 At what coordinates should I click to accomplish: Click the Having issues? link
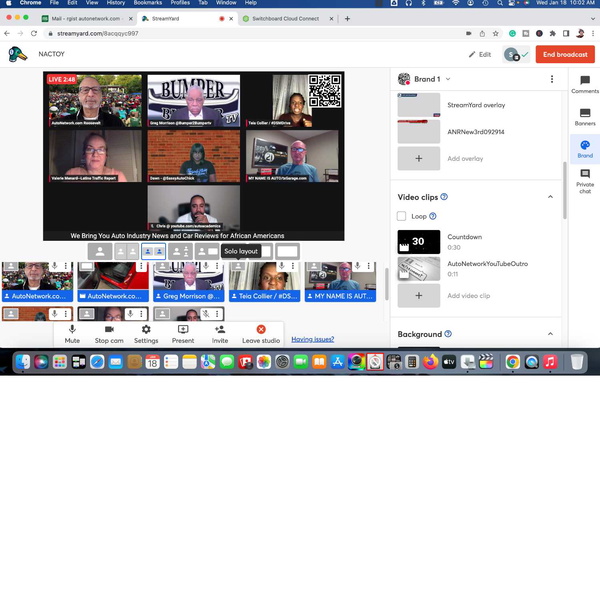coord(312,339)
